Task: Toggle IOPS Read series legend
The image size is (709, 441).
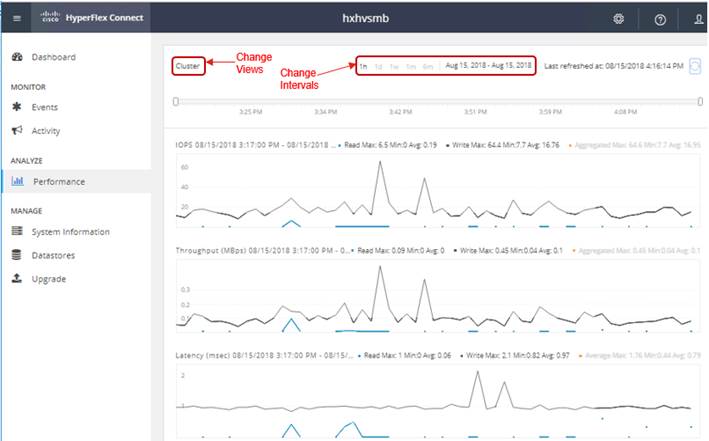Action: pos(388,145)
